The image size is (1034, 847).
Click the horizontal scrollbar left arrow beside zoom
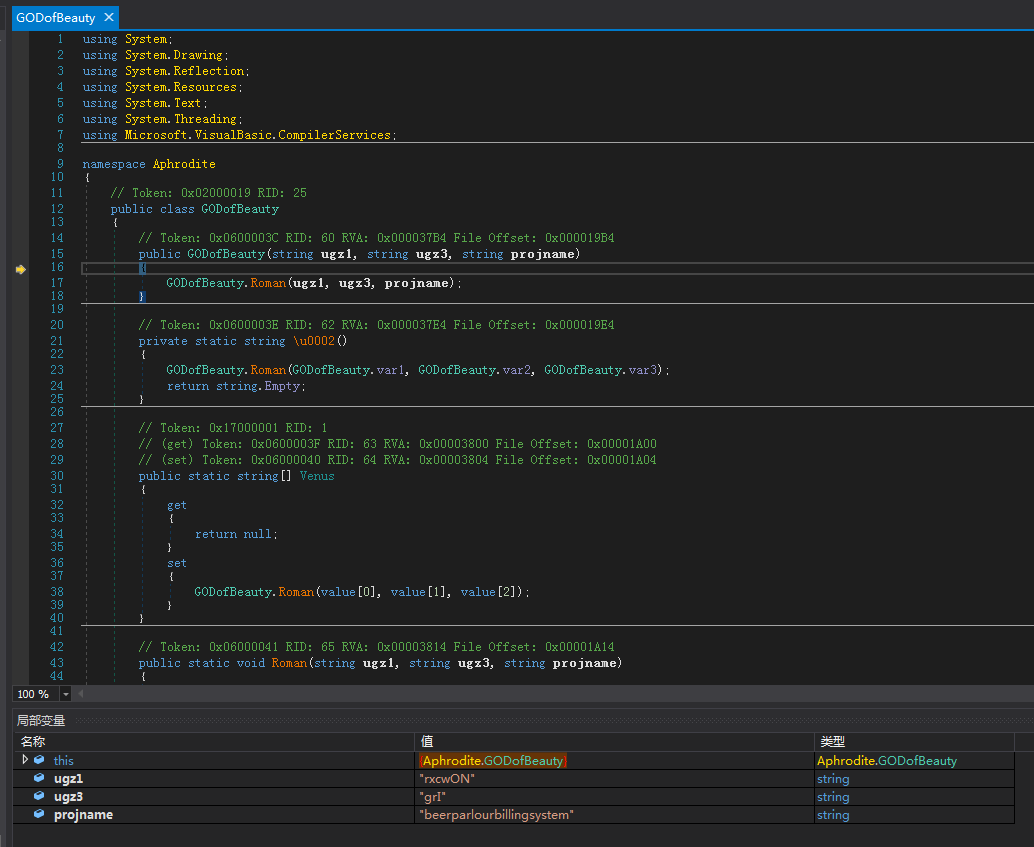(81, 694)
